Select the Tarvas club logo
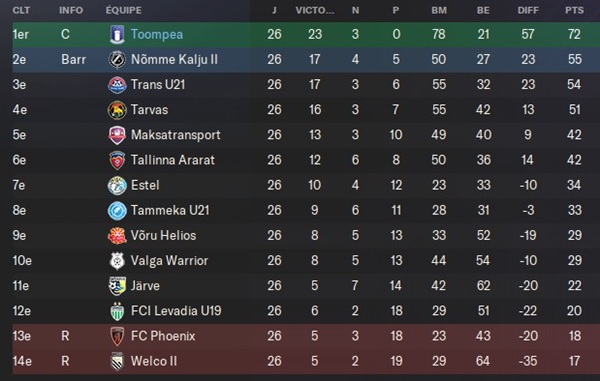 [117, 110]
